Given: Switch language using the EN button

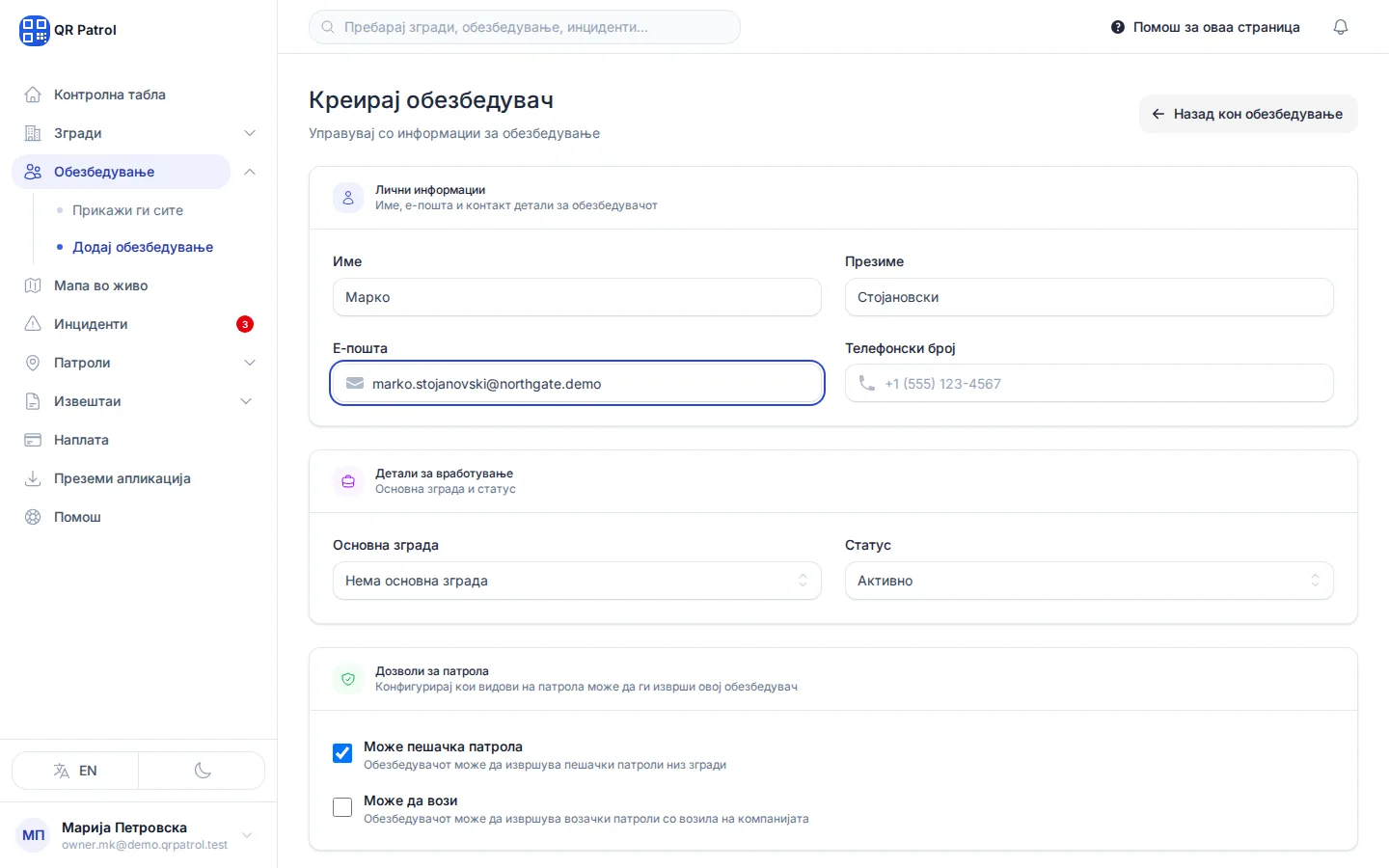Looking at the screenshot, I should [75, 771].
